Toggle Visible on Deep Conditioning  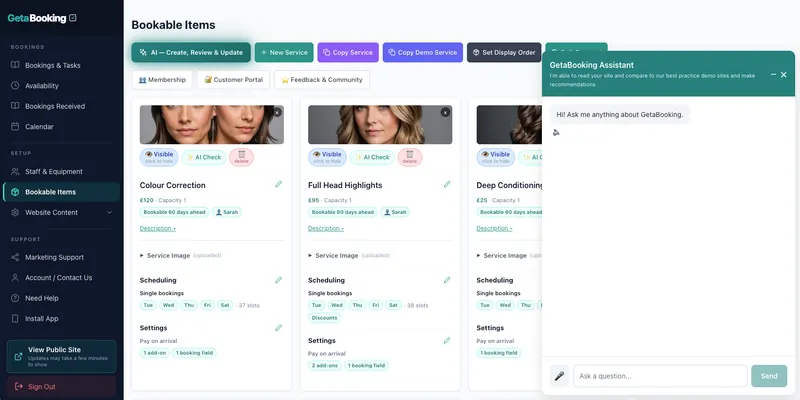click(x=495, y=157)
